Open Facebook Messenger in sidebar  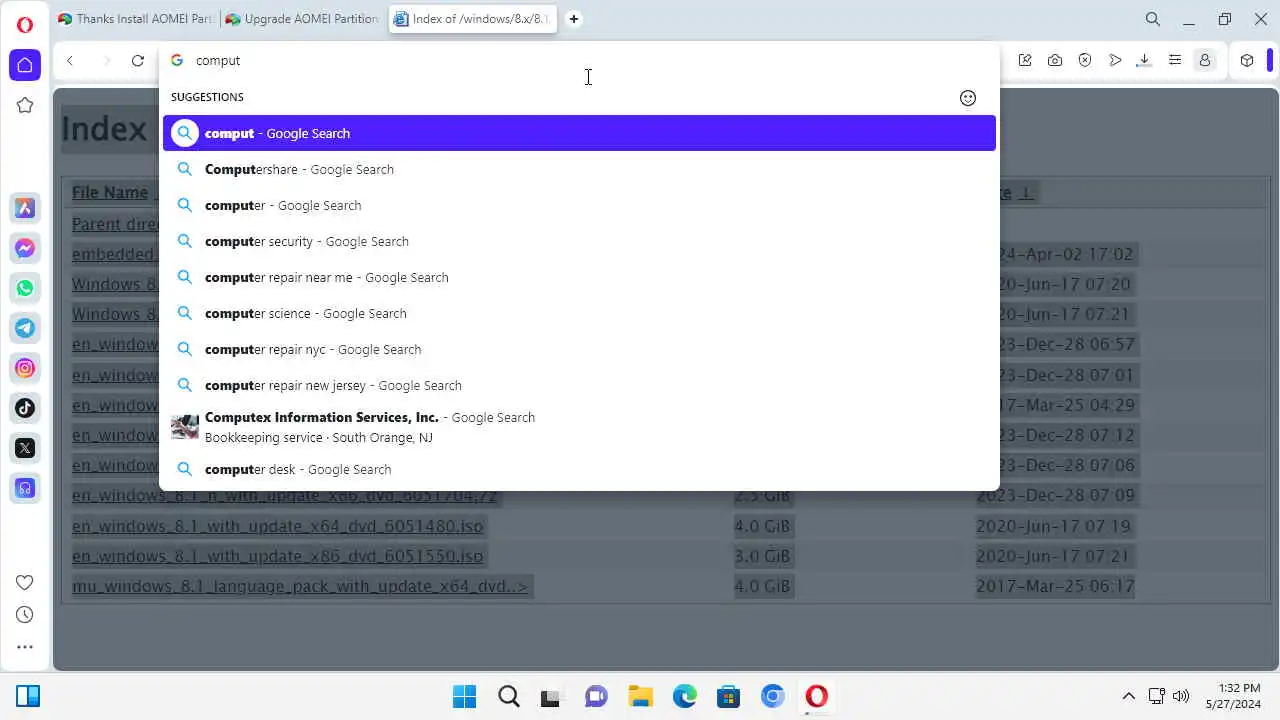25,248
